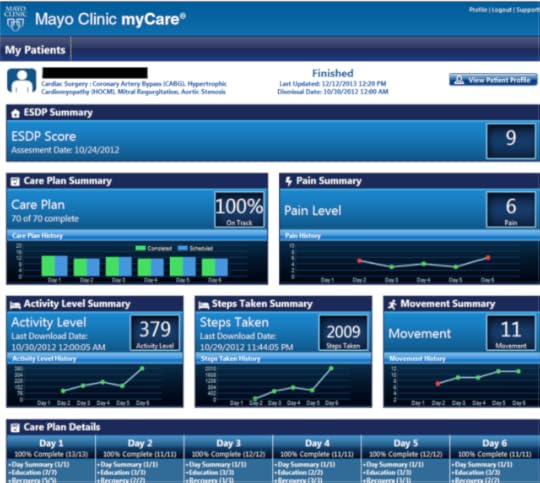Click the calendar icon beside Care Plan Summary
540x483 pixels.
coord(15,181)
